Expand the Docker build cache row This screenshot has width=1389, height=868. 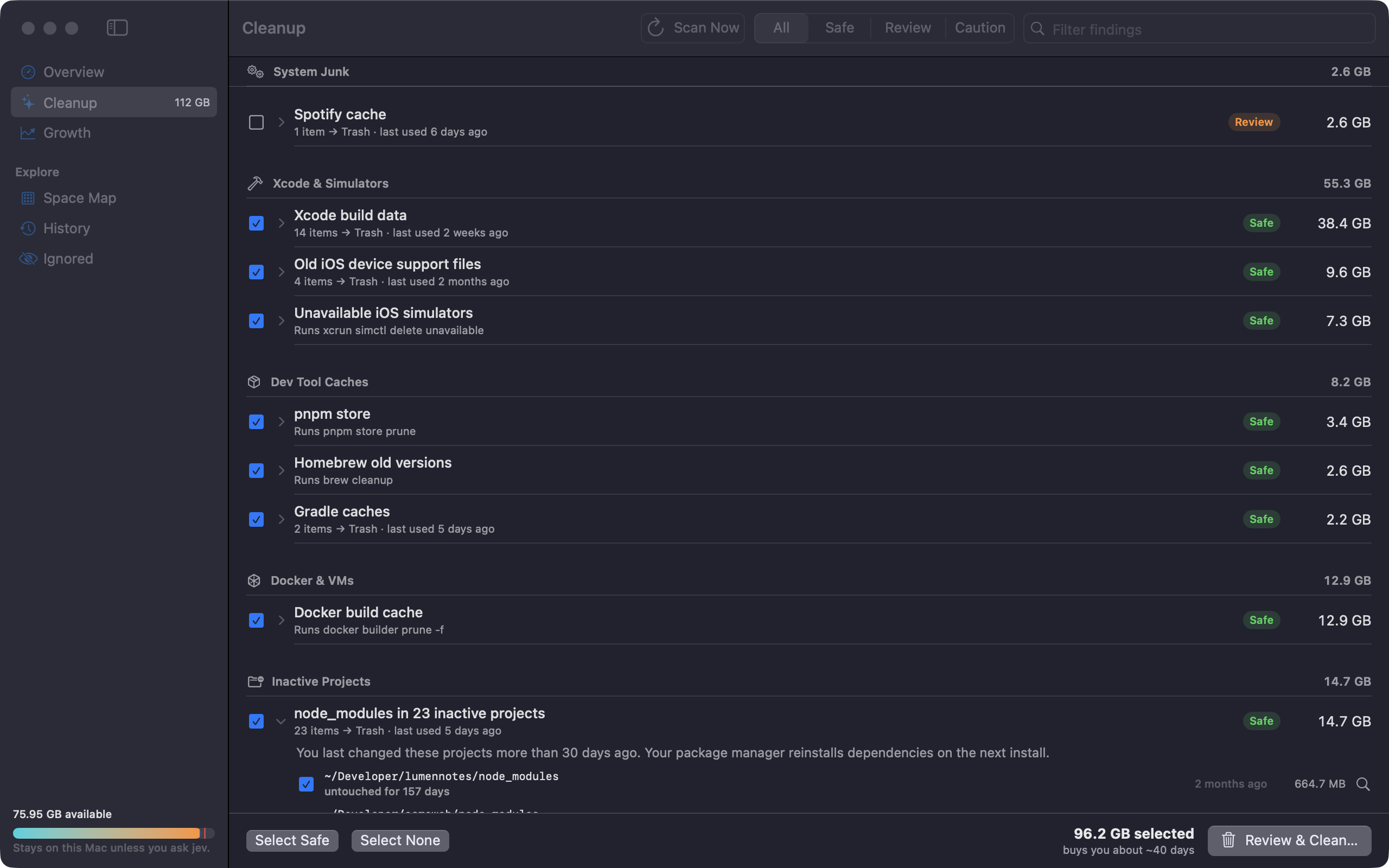[281, 621]
